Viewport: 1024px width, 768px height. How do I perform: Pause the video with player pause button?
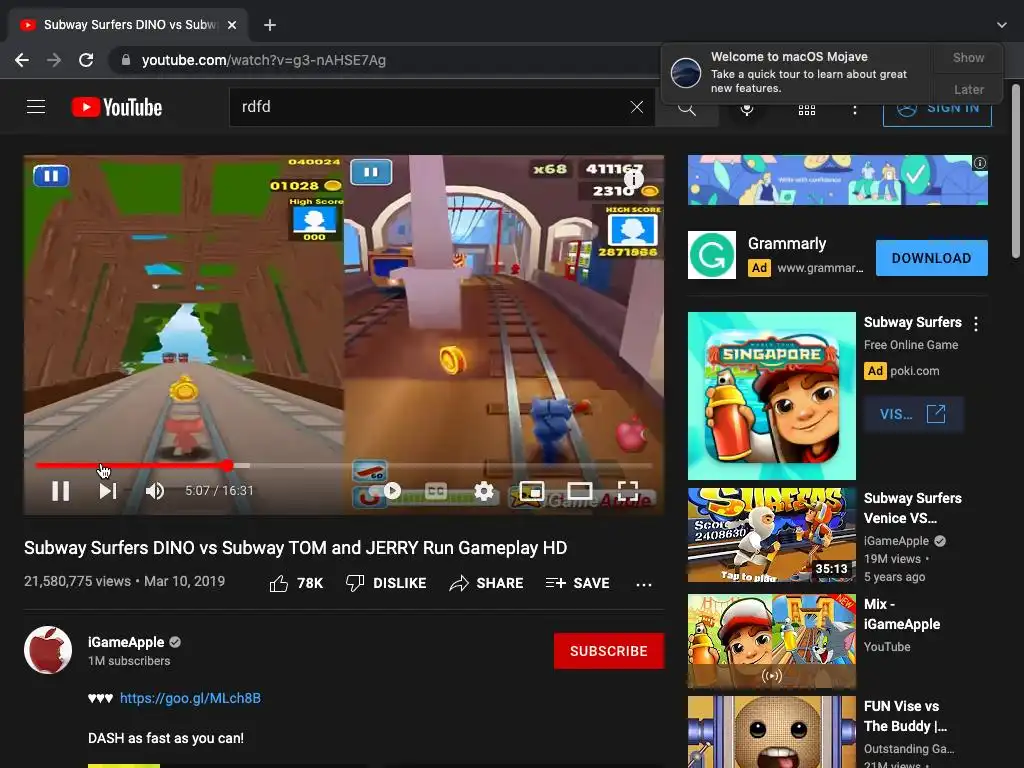point(60,490)
